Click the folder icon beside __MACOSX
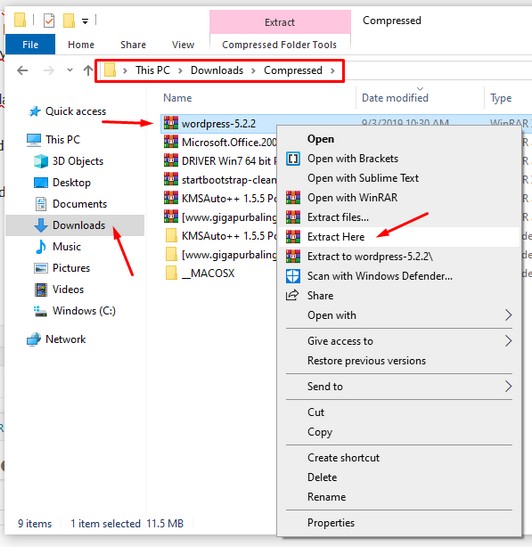Screen dimensions: 532x547 tap(171, 273)
